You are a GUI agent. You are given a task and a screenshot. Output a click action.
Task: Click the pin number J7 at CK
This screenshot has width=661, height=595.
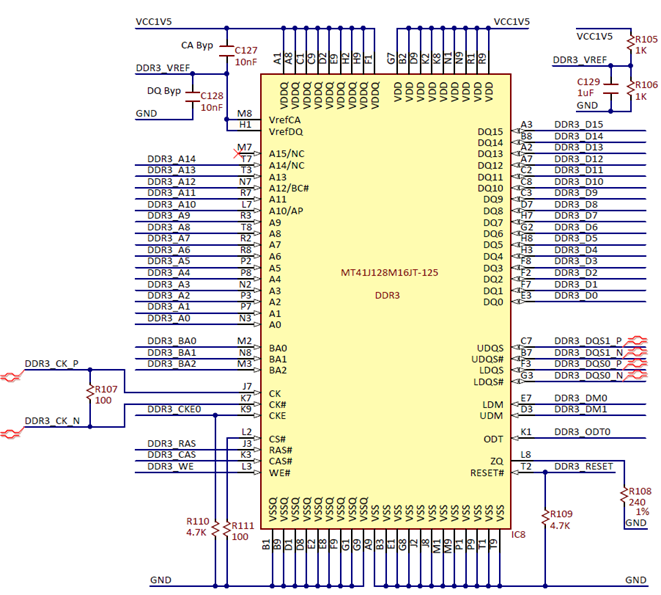(x=247, y=386)
